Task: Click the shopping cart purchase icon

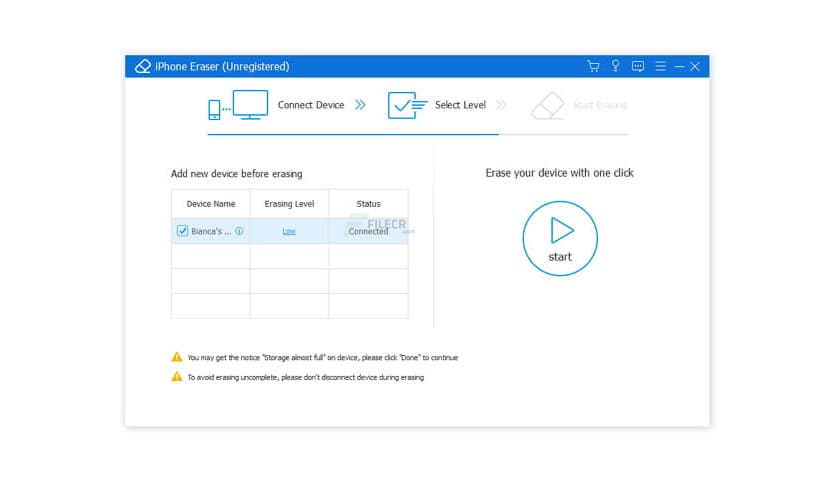Action: click(x=593, y=66)
